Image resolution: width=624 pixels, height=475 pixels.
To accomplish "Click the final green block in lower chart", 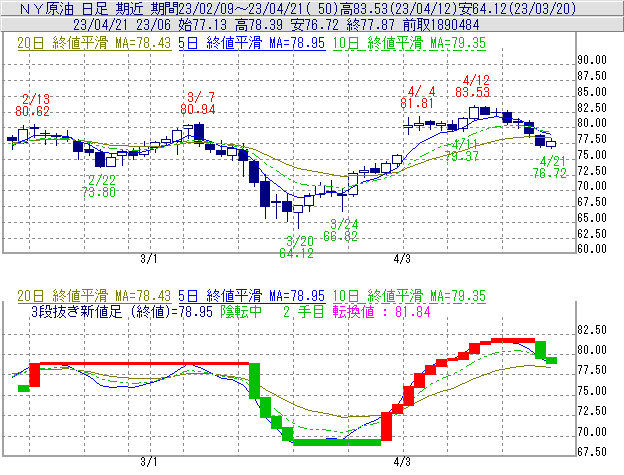I will 551,360.
